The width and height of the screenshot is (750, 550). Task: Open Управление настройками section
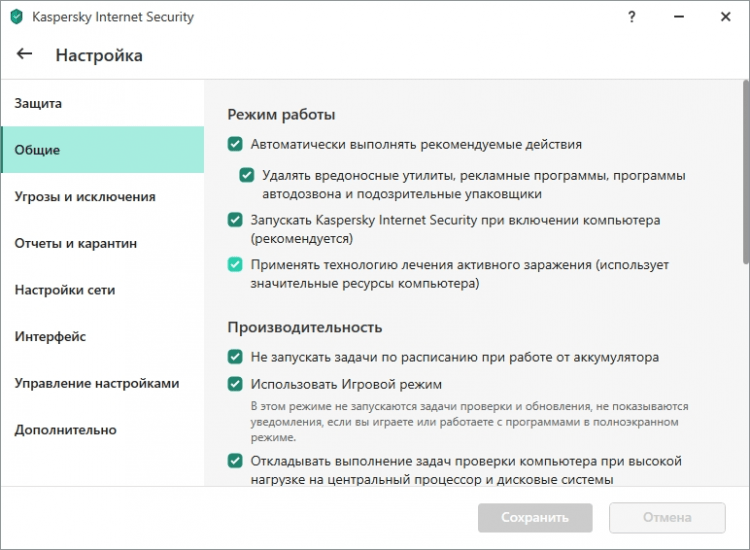click(x=97, y=383)
